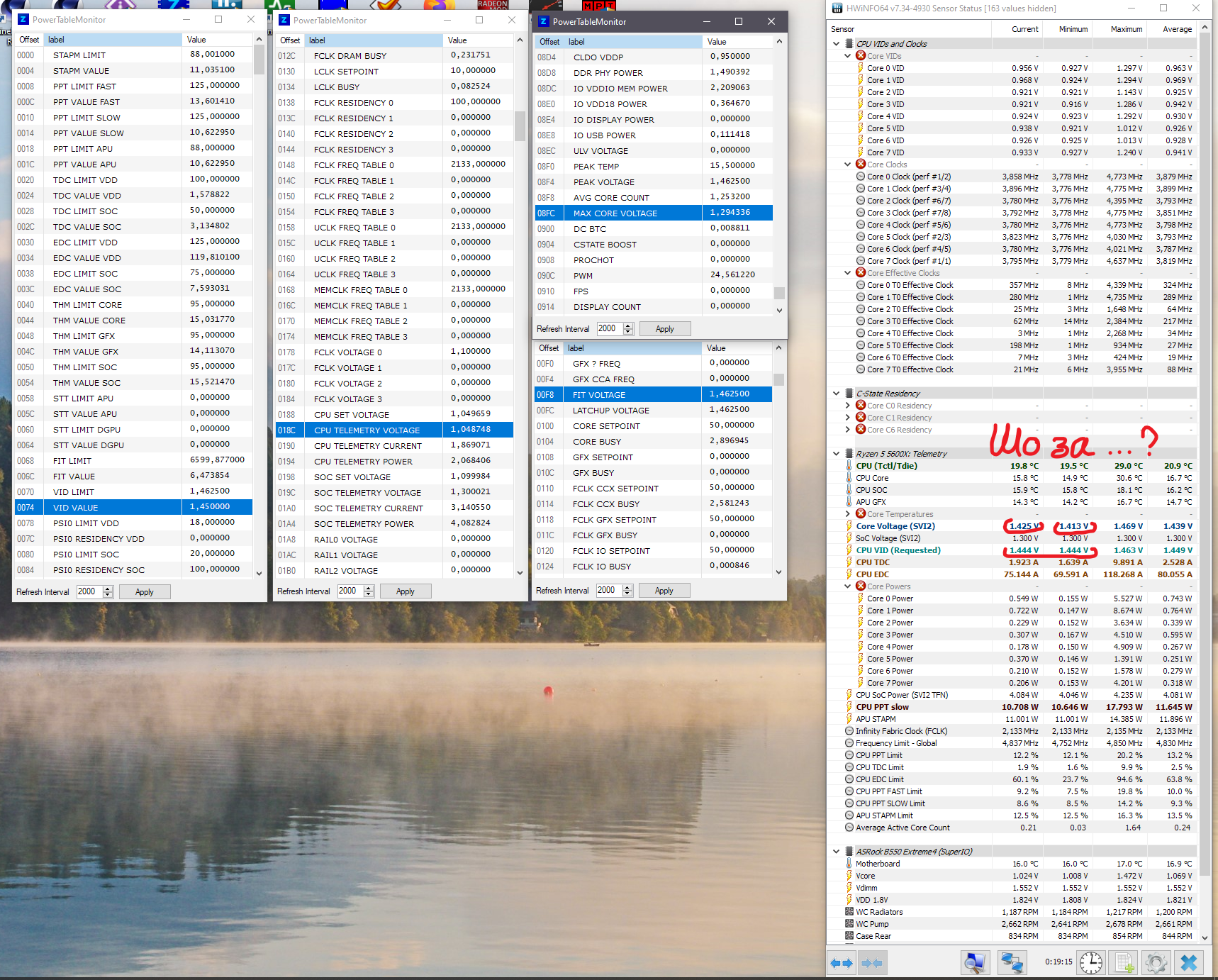Click fan icon beside Case Rear
The width and height of the screenshot is (1218, 980).
pyautogui.click(x=849, y=936)
